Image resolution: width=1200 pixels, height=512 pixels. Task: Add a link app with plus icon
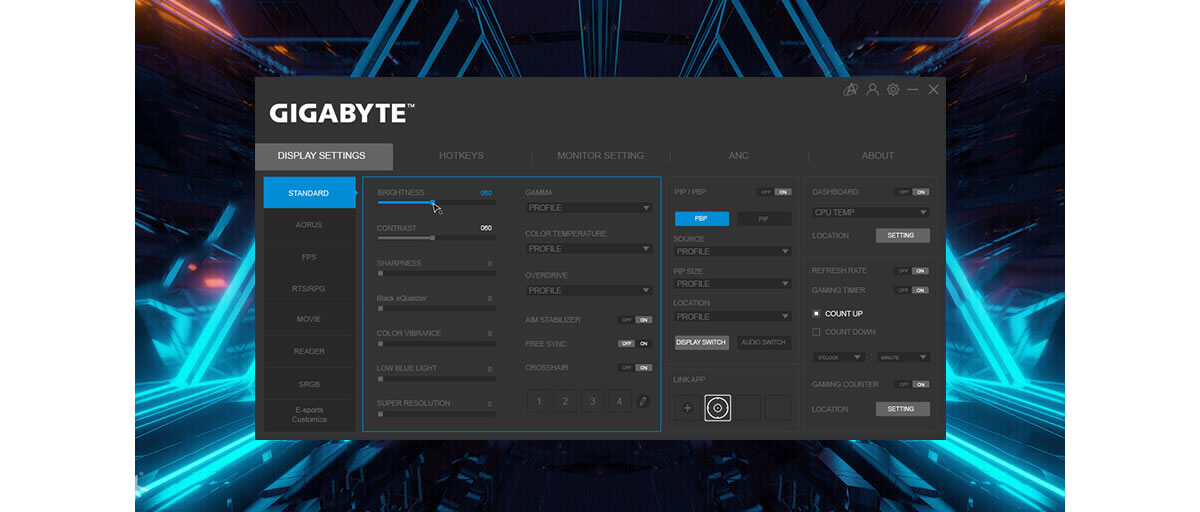[687, 408]
